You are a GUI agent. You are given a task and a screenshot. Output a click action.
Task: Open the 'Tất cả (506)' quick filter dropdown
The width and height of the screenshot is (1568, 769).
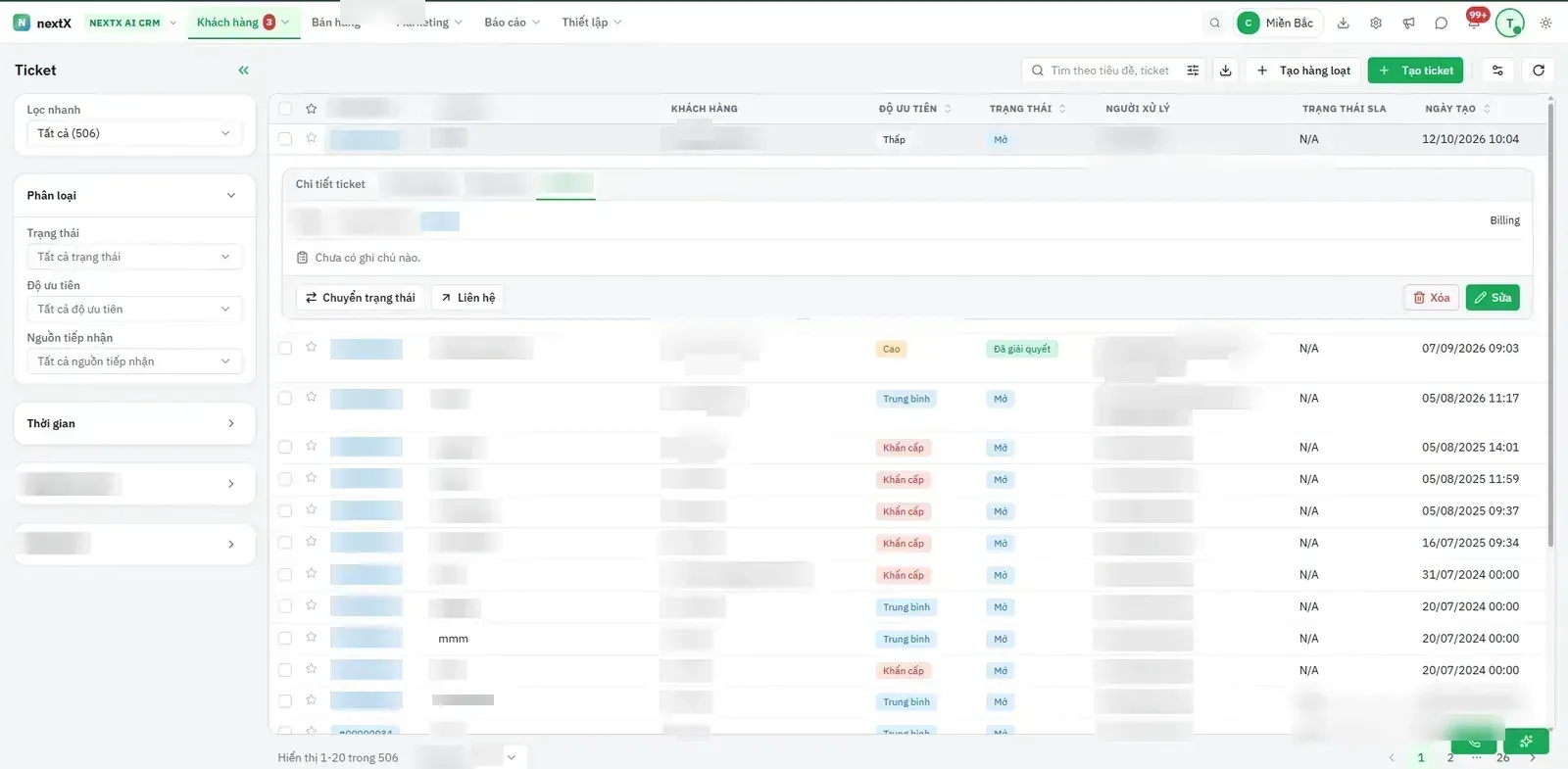click(134, 133)
